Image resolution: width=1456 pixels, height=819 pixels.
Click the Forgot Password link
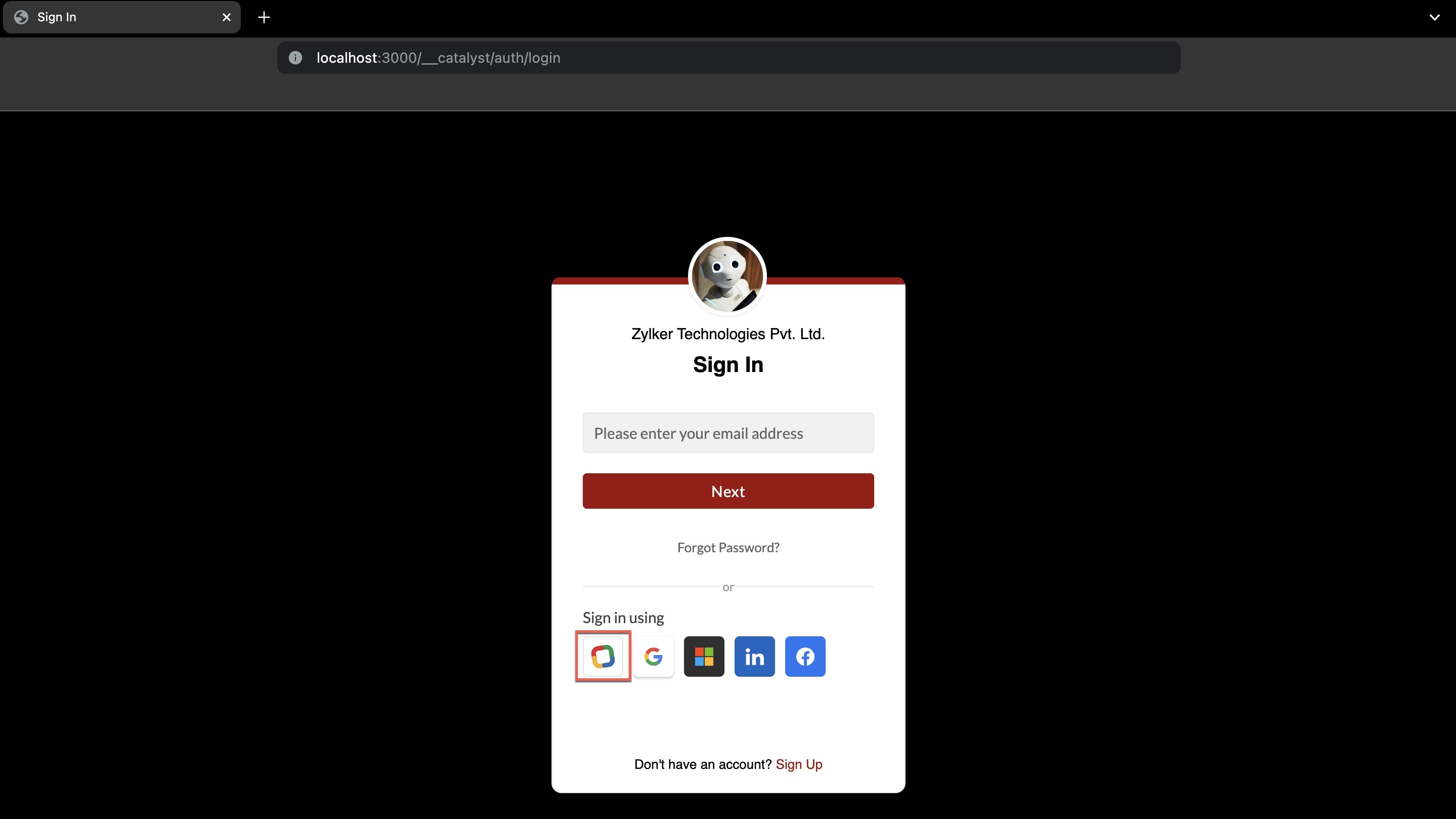pyautogui.click(x=728, y=547)
